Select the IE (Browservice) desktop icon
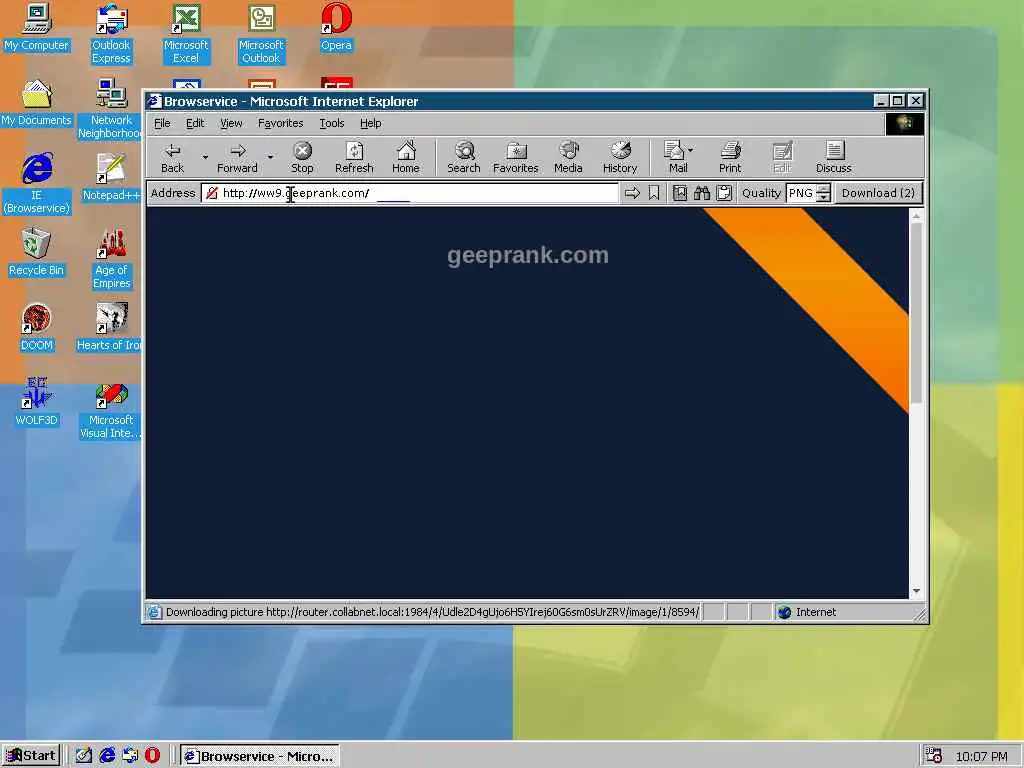 tap(37, 184)
